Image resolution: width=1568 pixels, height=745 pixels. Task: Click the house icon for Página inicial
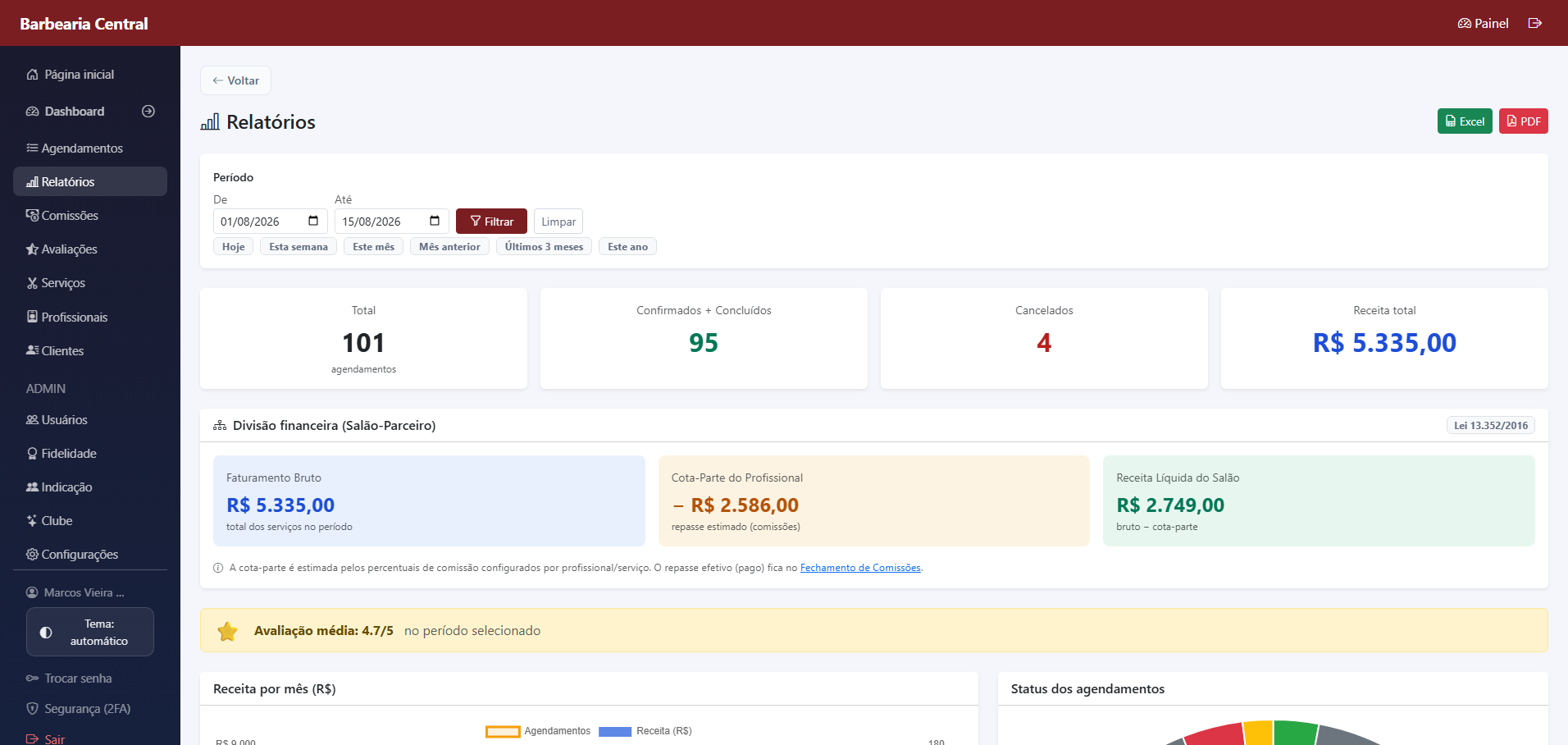pos(33,75)
